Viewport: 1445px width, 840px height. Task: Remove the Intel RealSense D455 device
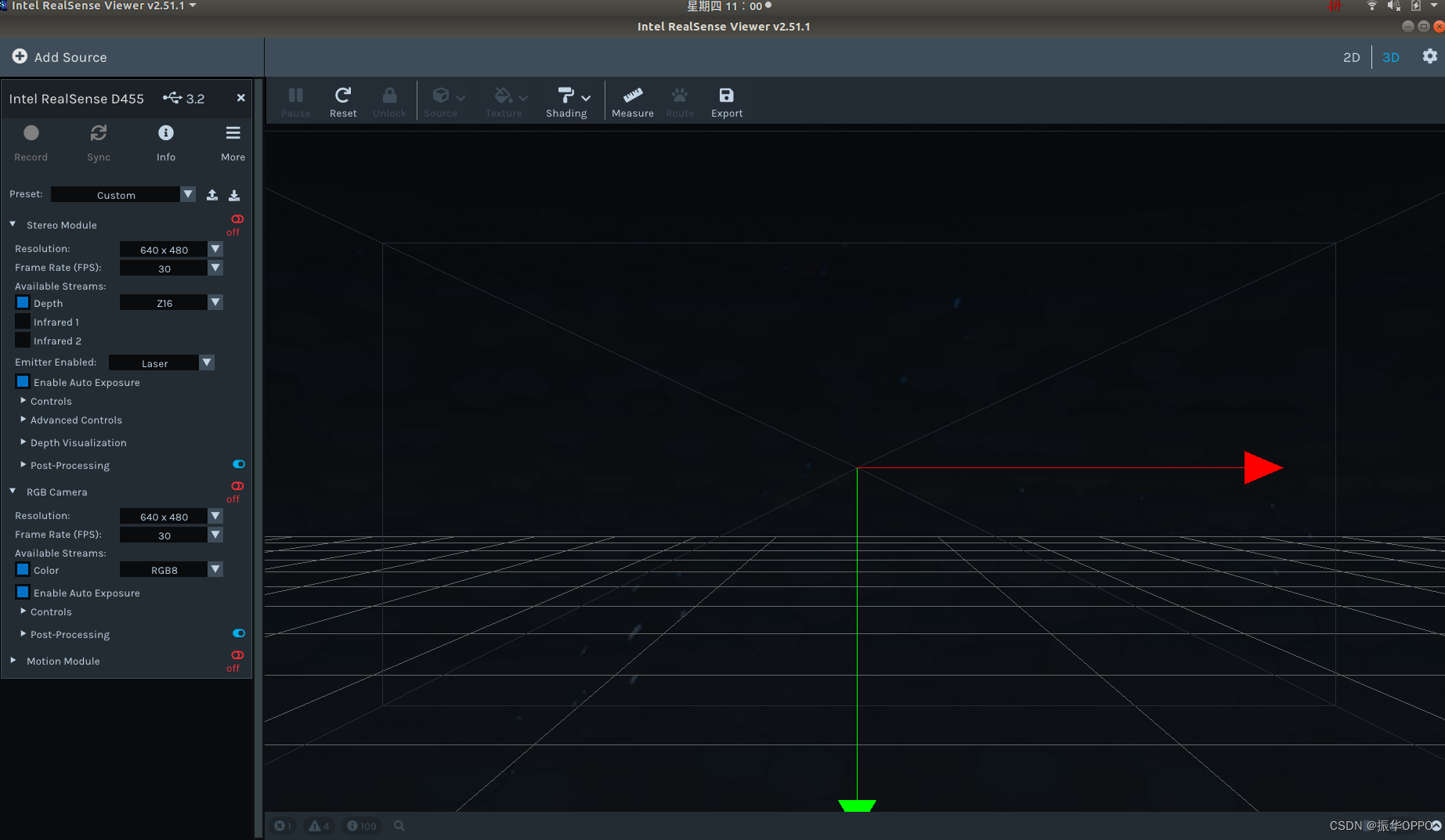[240, 98]
